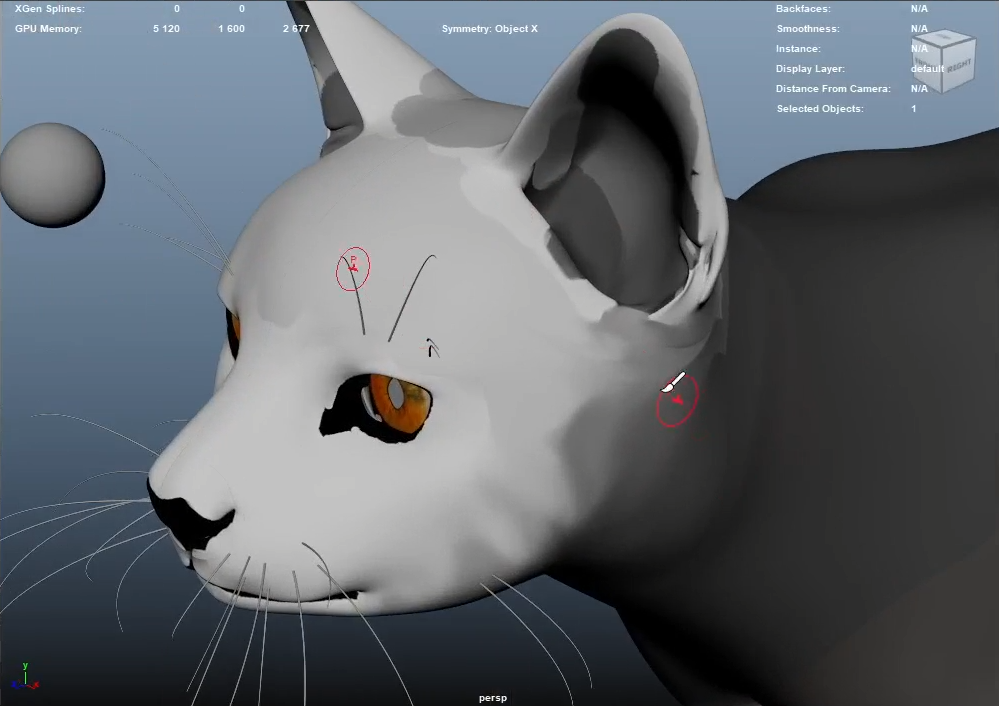This screenshot has width=999, height=706.
Task: Click the red brush circle marked P on forehead
Action: tap(353, 269)
